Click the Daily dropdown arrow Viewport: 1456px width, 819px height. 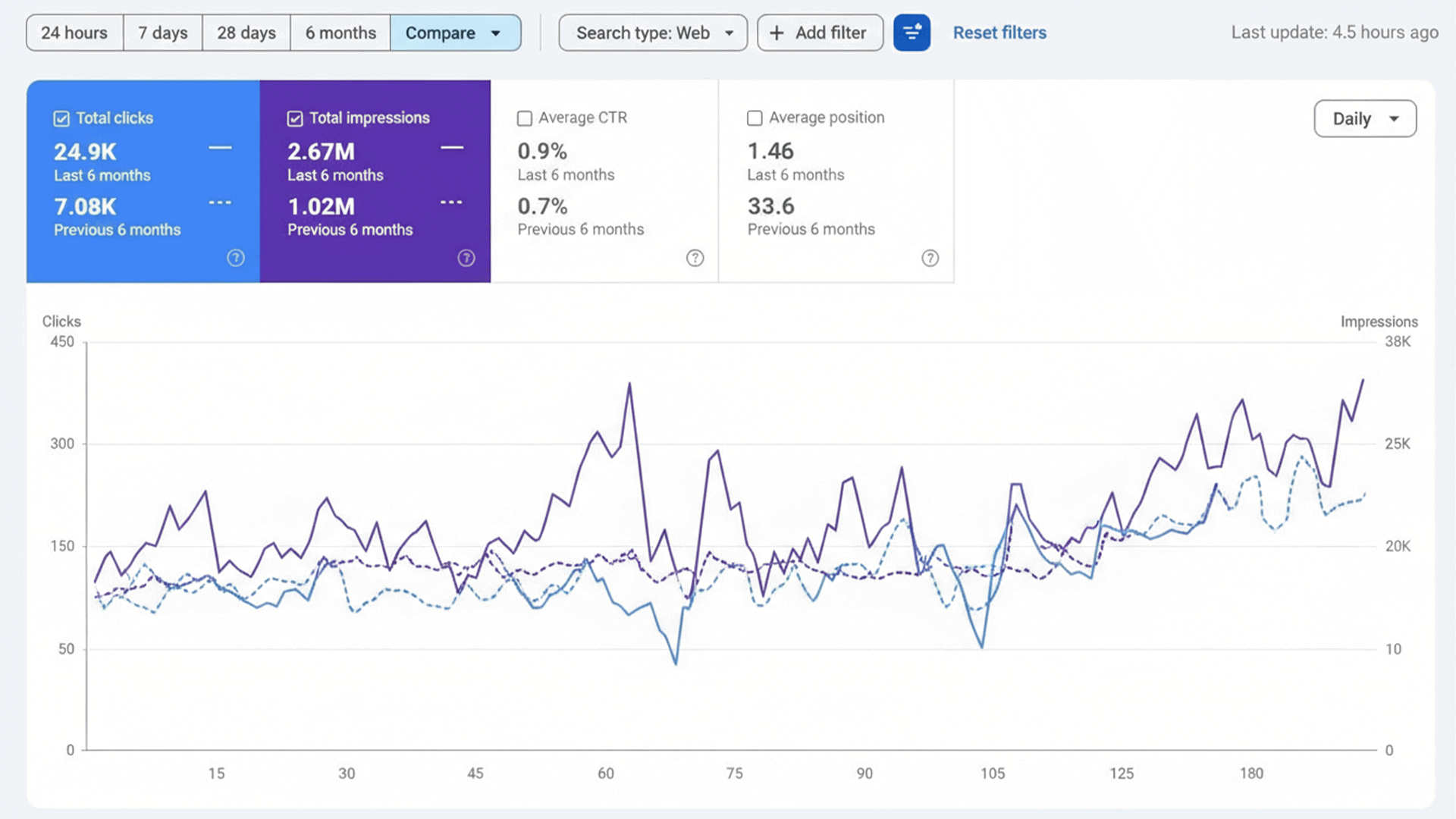1394,119
